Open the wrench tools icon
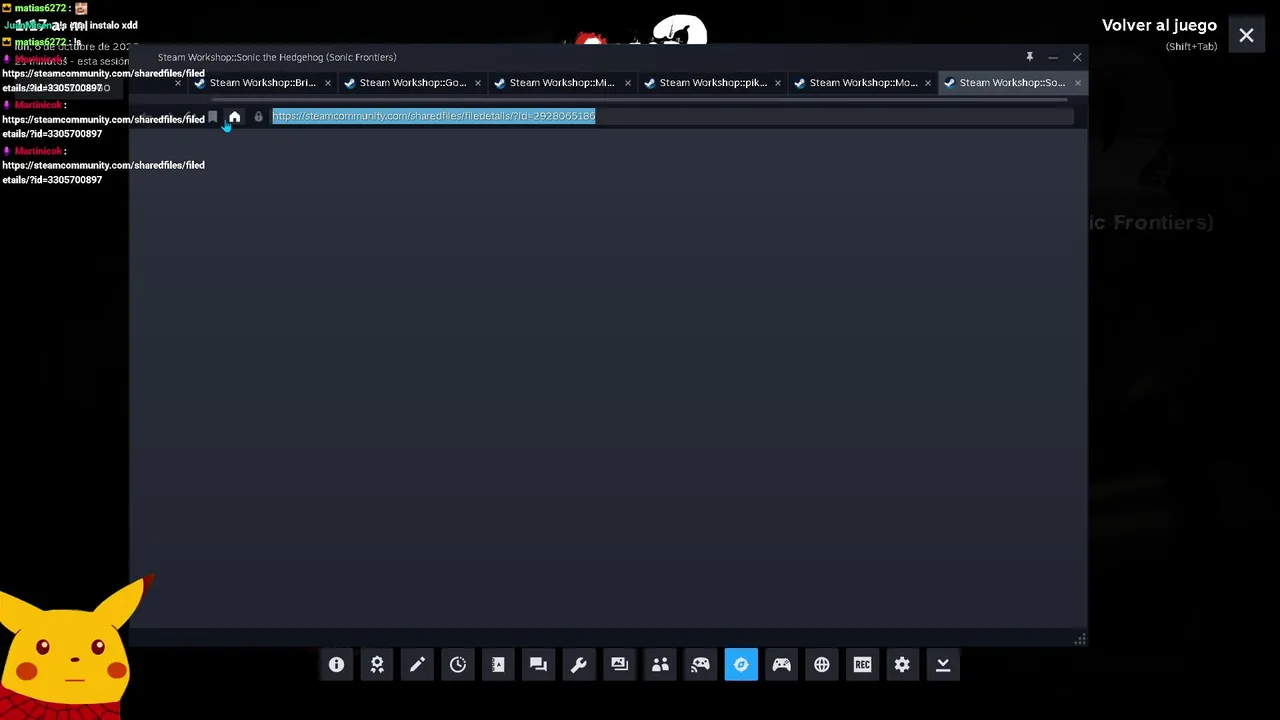 (579, 665)
